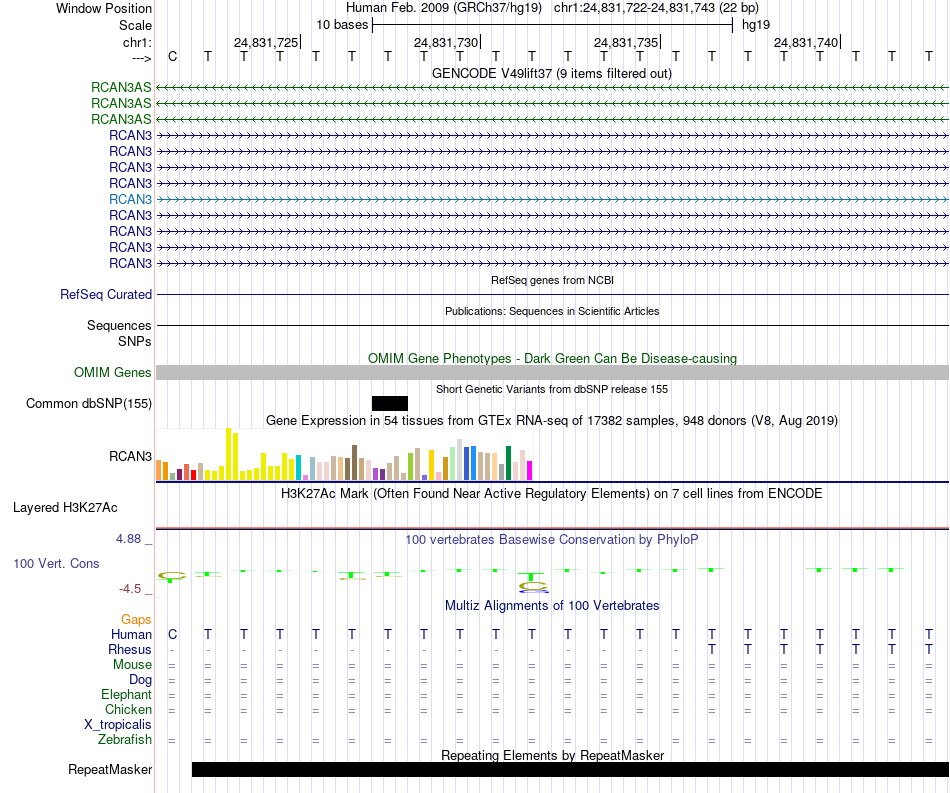This screenshot has width=950, height=793.
Task: Click the magenta GTEx expression bar
Action: pos(530,471)
